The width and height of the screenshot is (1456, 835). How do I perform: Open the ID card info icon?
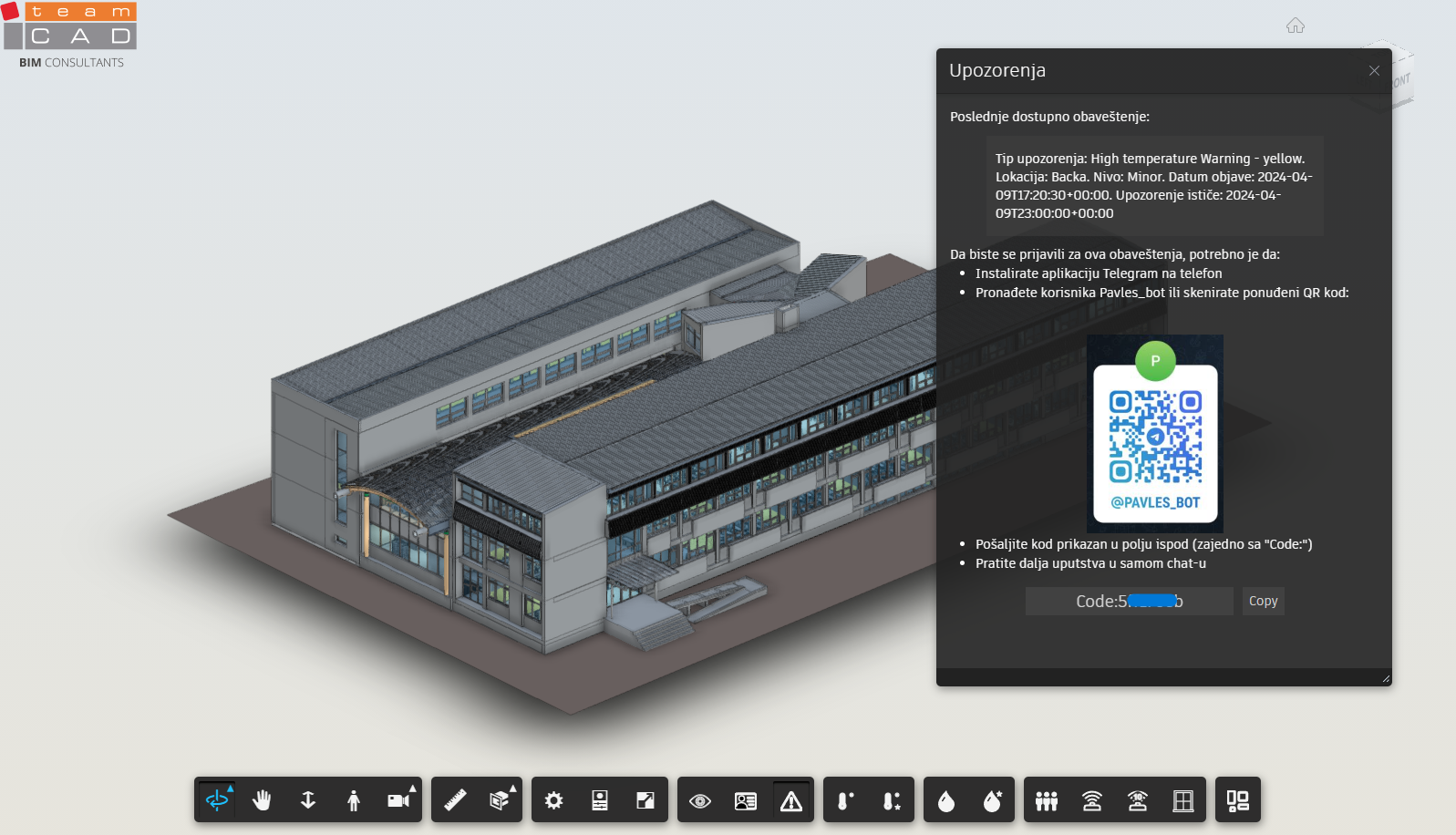pos(746,800)
